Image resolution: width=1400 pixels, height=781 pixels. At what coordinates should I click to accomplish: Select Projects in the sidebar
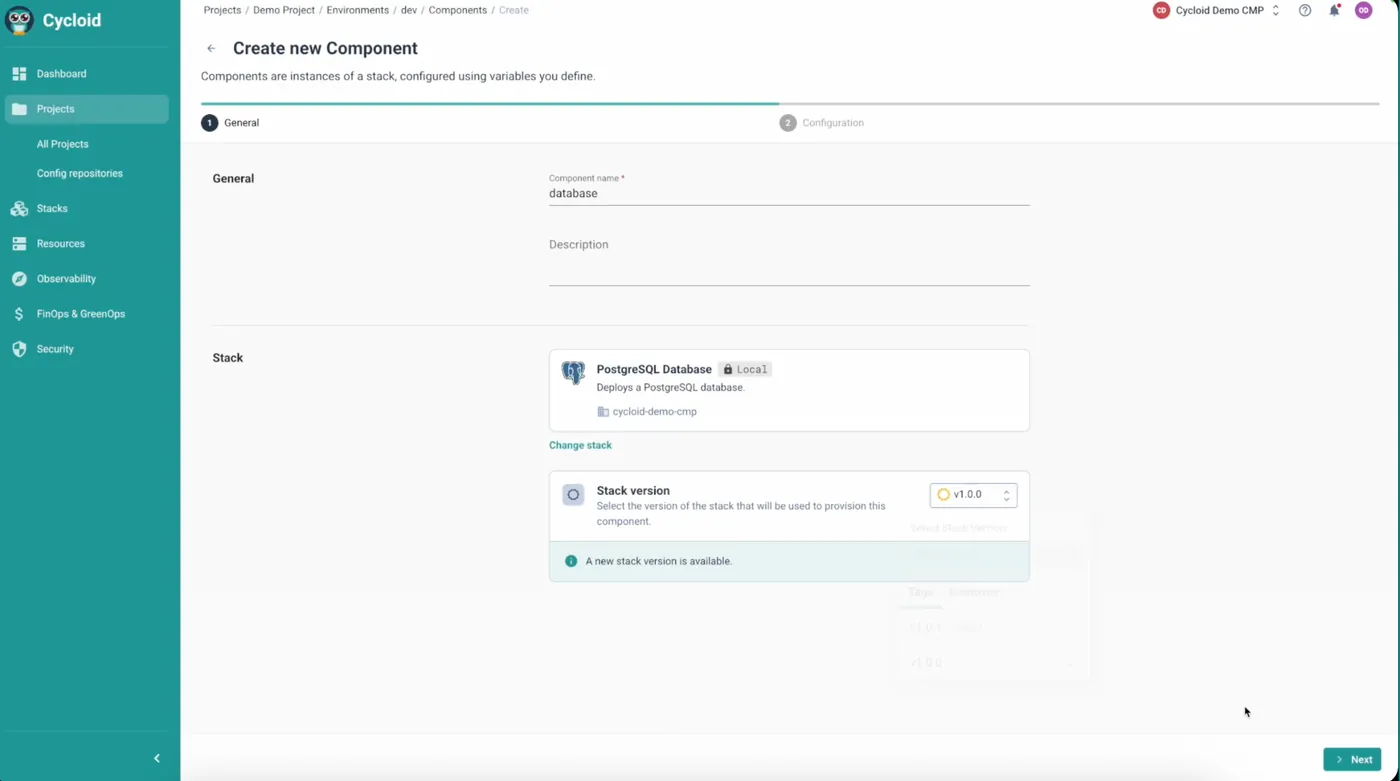[x=87, y=109]
